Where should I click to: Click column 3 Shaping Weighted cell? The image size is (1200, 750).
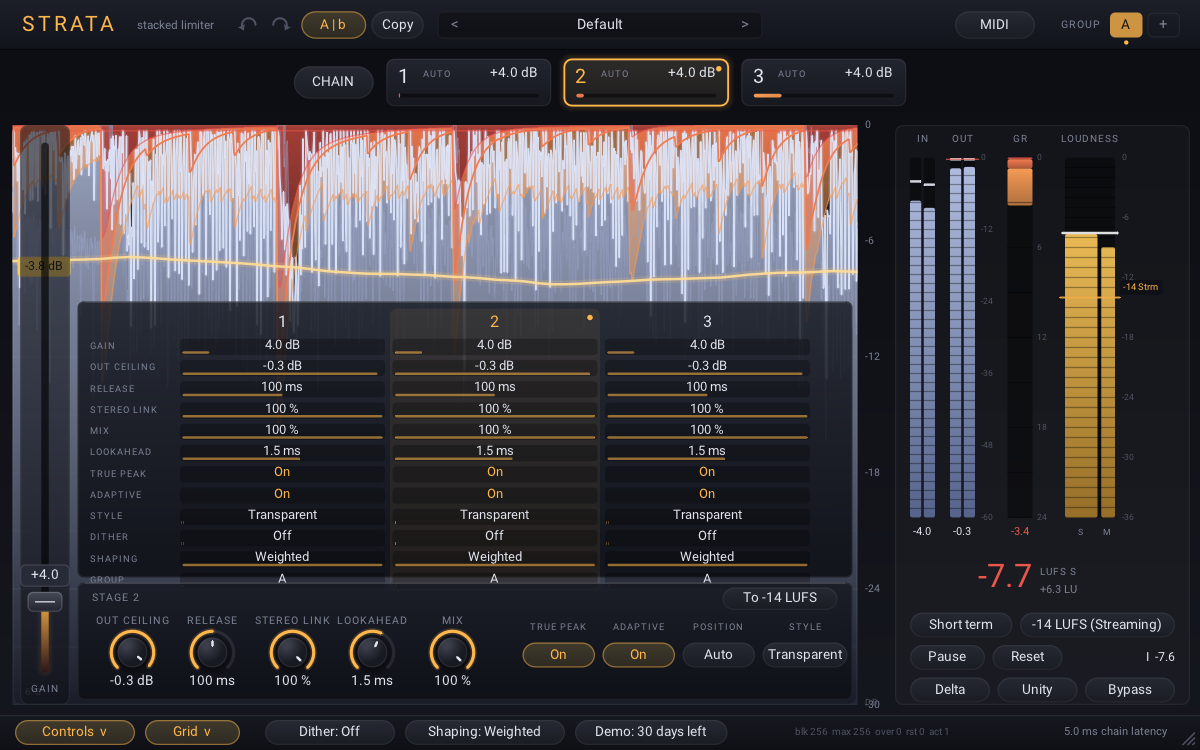pos(707,557)
